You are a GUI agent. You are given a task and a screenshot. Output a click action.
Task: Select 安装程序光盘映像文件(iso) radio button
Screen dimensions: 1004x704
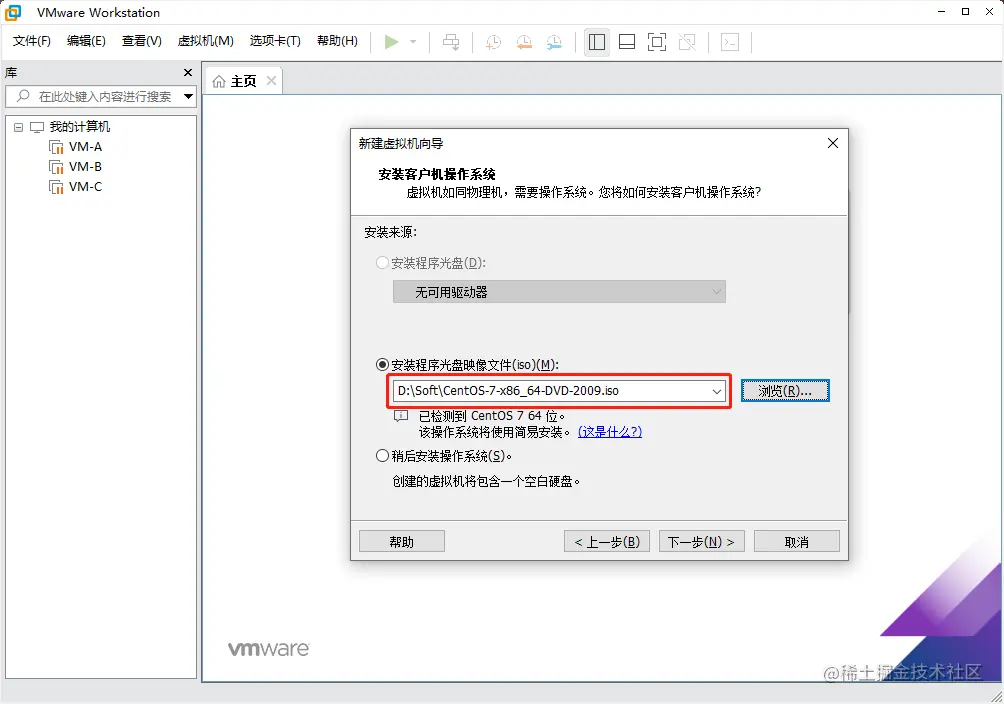coord(382,364)
